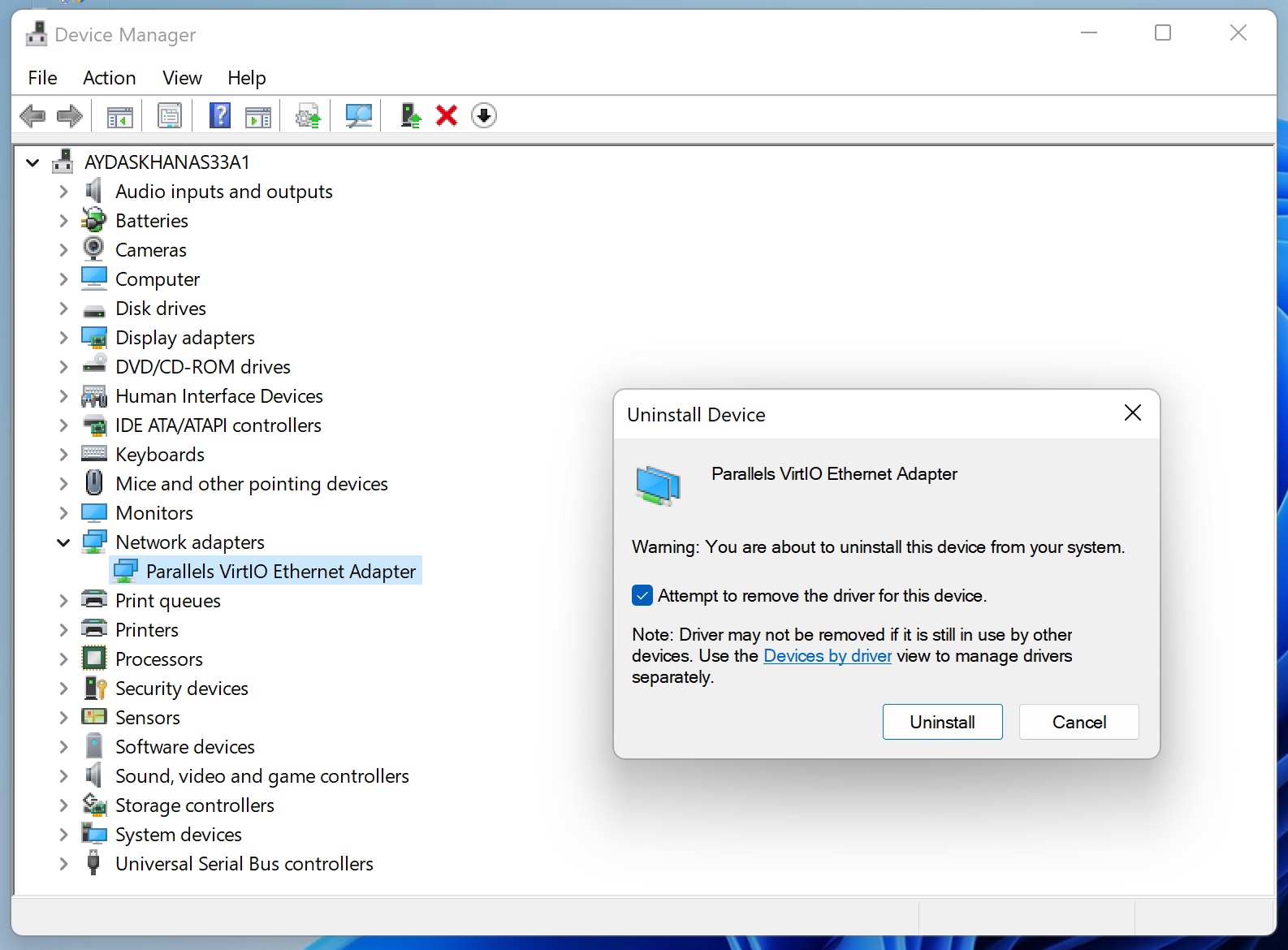The height and width of the screenshot is (950, 1288).
Task: Click the Human Interface Devices icon
Action: [x=94, y=396]
